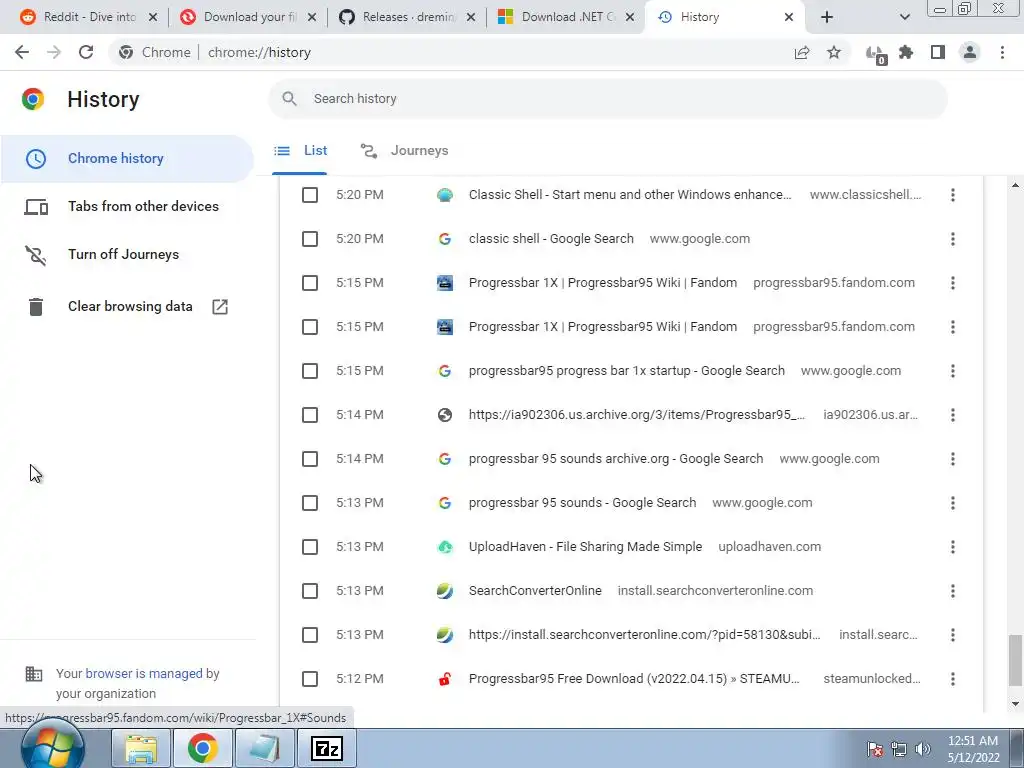The height and width of the screenshot is (768, 1024).
Task: Click the search magnifier icon in history
Action: [x=289, y=99]
